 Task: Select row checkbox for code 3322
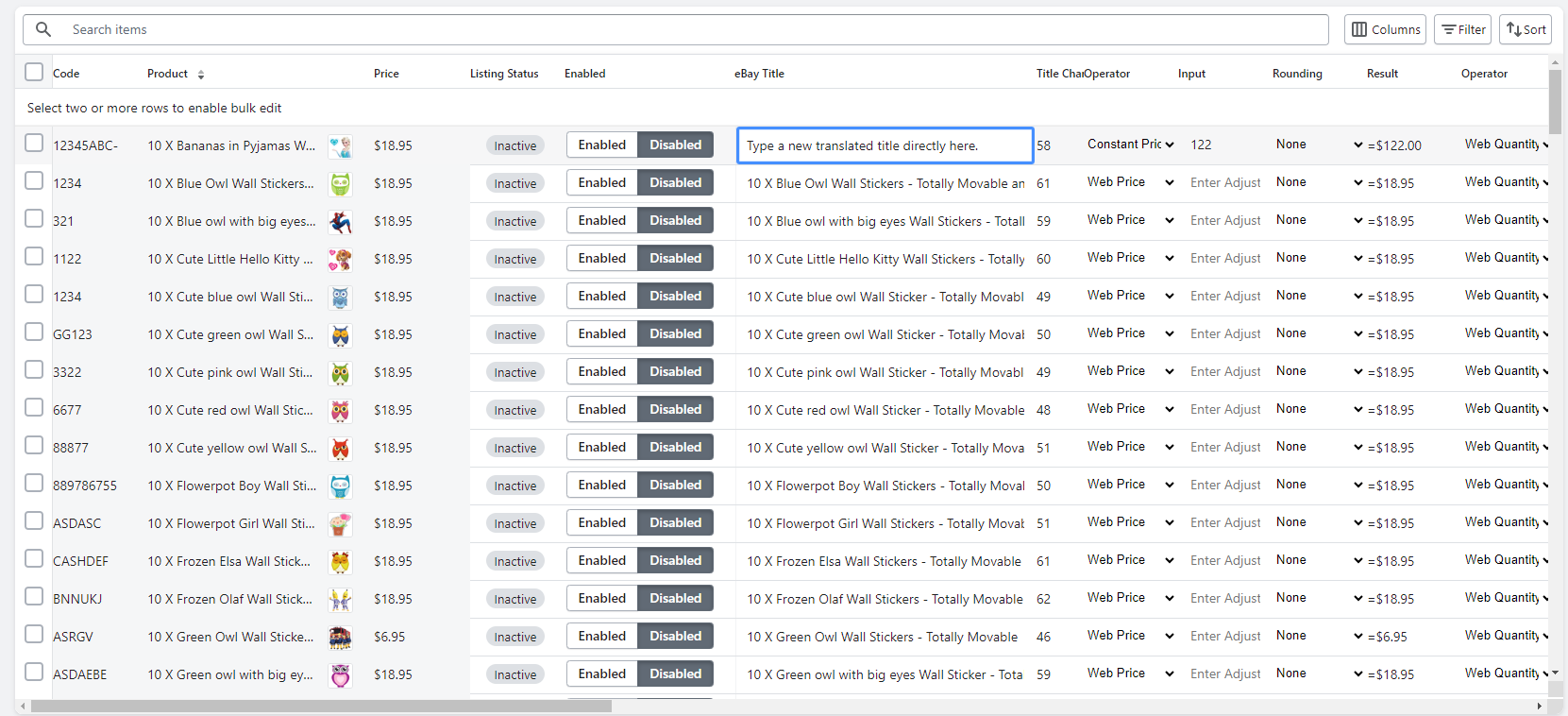tap(34, 369)
